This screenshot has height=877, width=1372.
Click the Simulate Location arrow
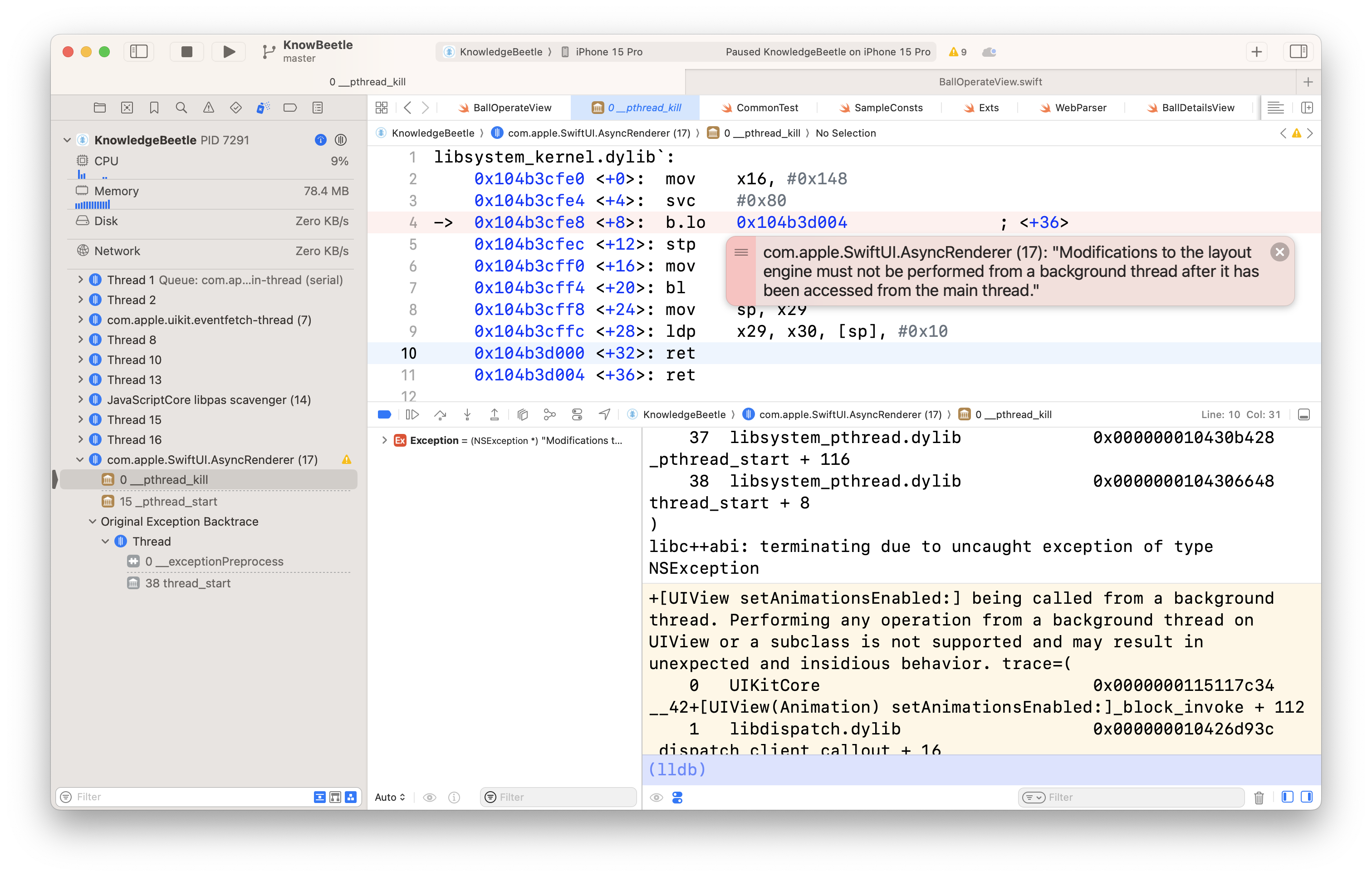pyautogui.click(x=604, y=414)
